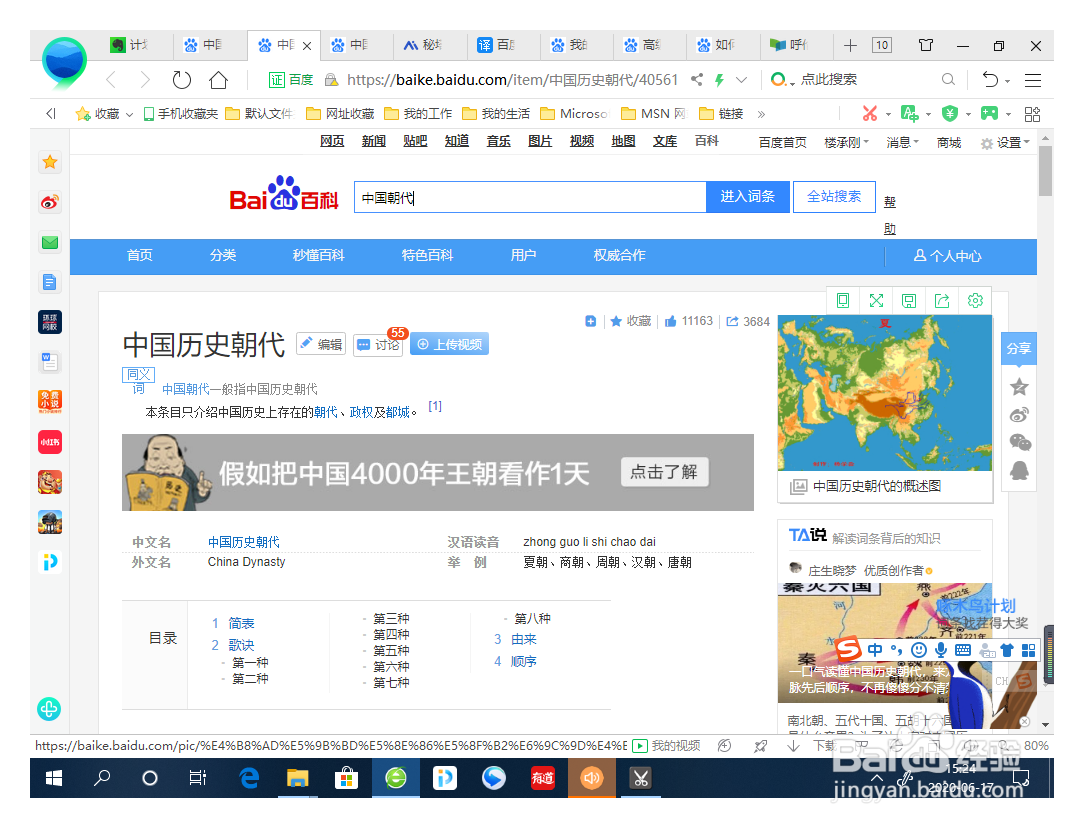1084x828 pixels.
Task: Open the Xiaohongshu red icon in sidebar
Action: click(x=50, y=442)
